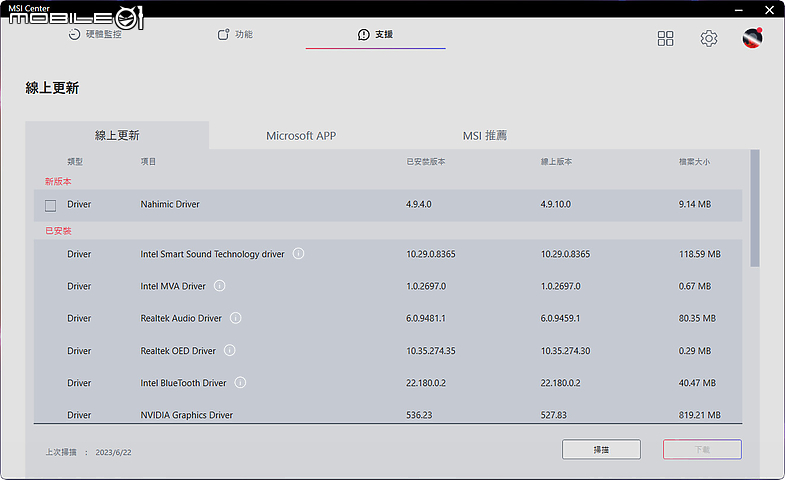The image size is (785, 480).
Task: Click the 線上版本 column header
Action: pos(556,162)
